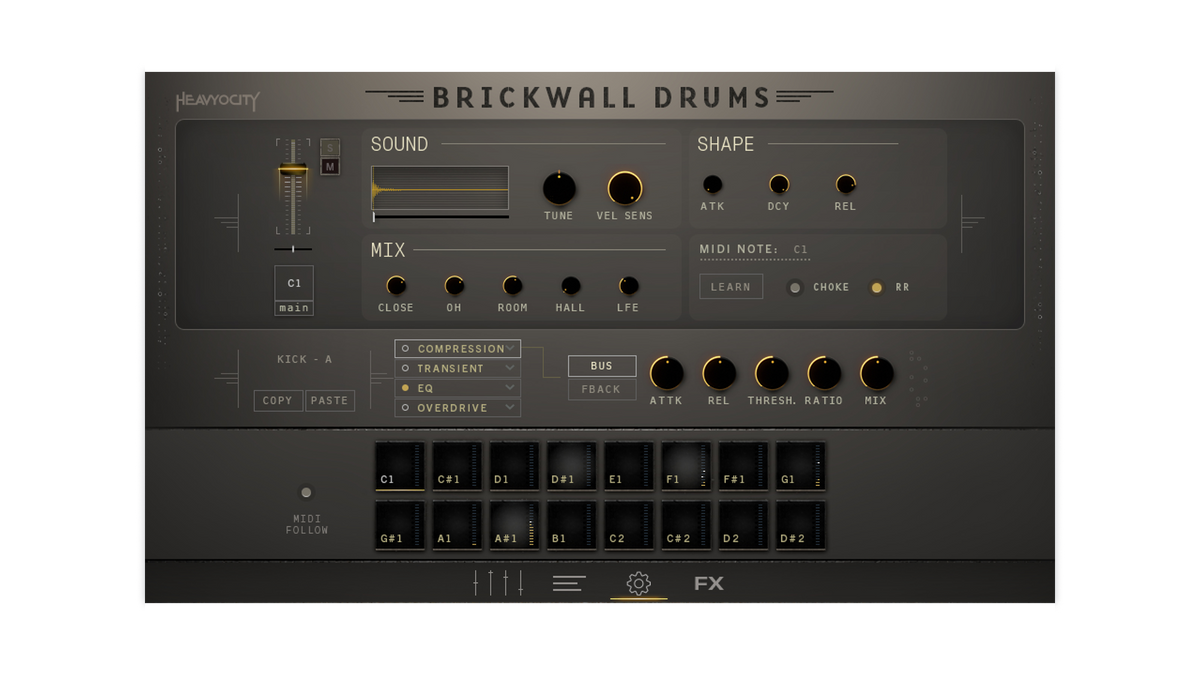Viewport: 1200px width, 675px height.
Task: Enable the CHOKE toggle
Action: 795,288
